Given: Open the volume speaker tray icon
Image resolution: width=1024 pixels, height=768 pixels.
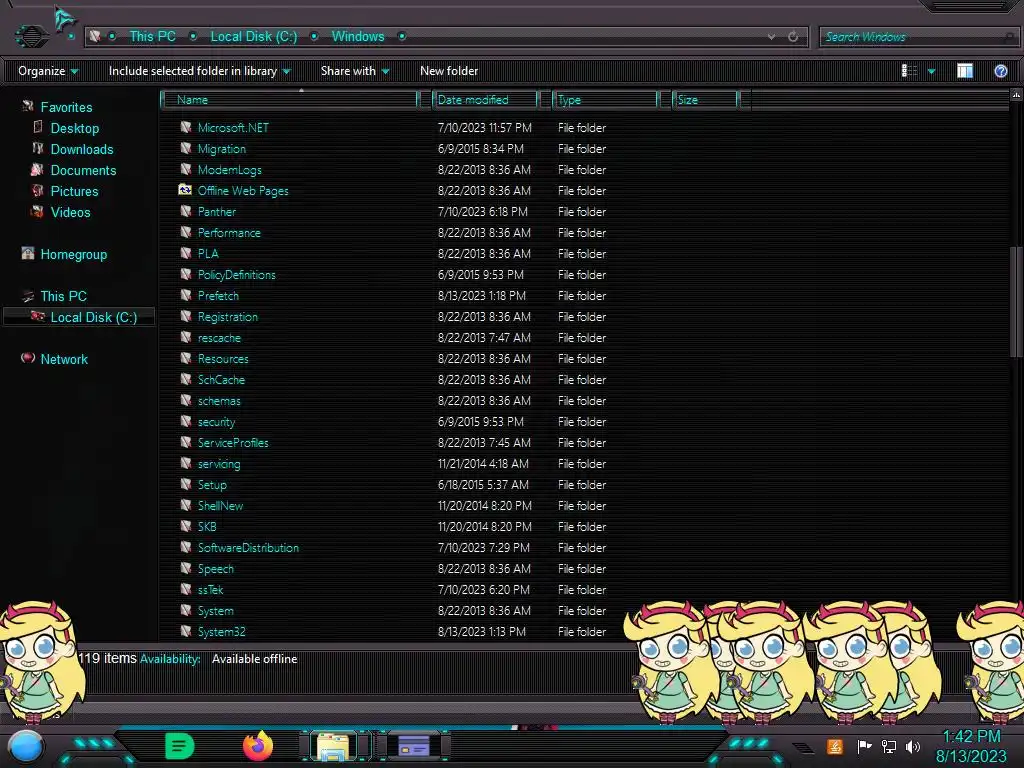Looking at the screenshot, I should click(912, 746).
